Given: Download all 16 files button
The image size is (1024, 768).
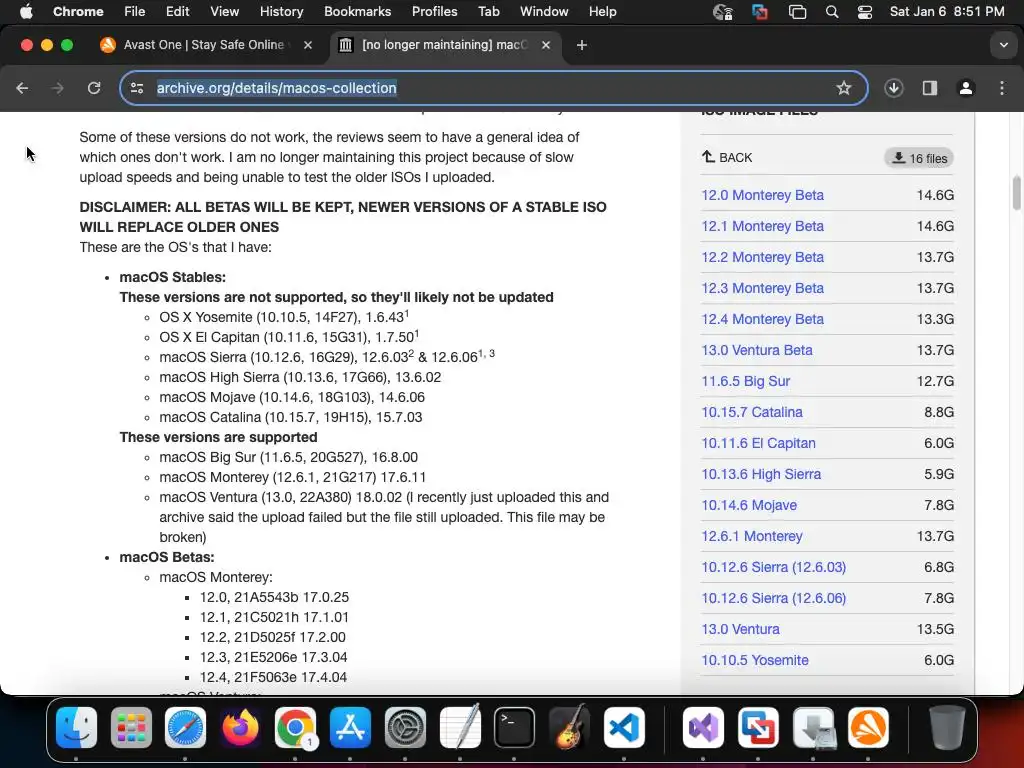Looking at the screenshot, I should click(x=919, y=158).
